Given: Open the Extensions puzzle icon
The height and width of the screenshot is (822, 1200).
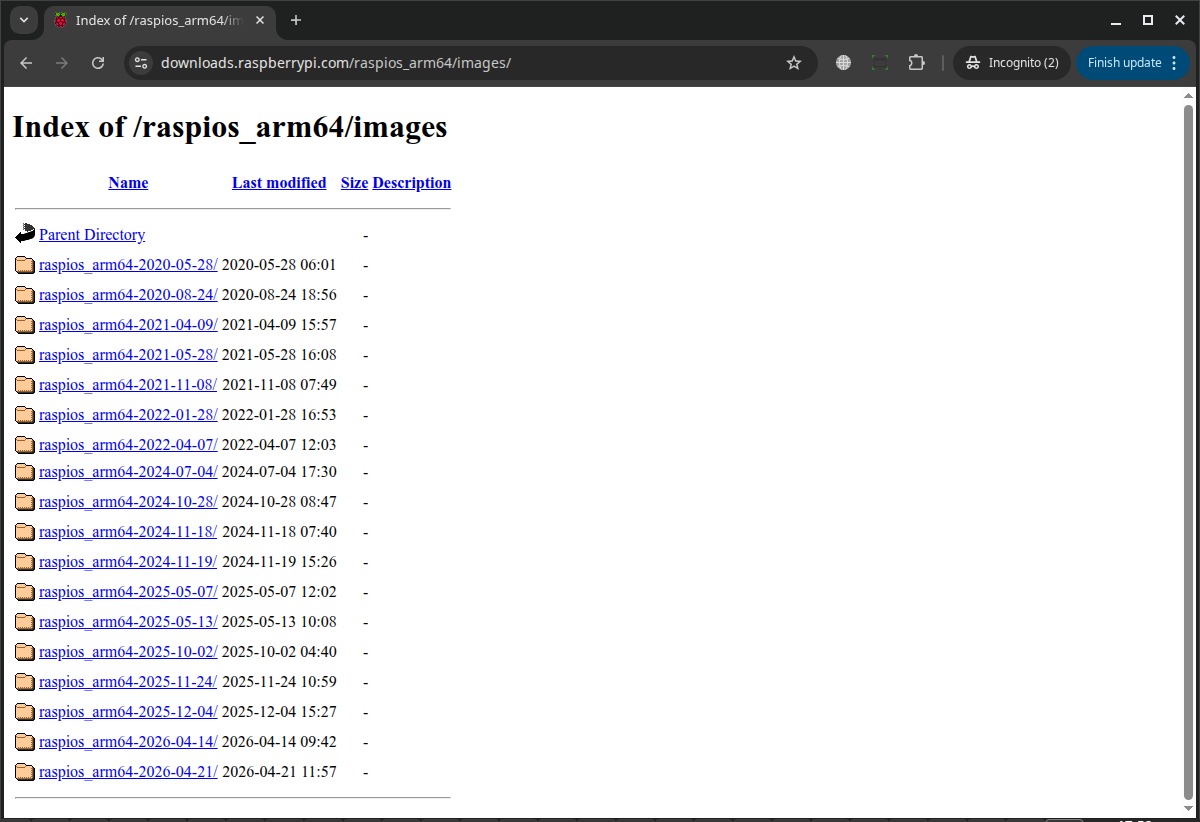Looking at the screenshot, I should [x=916, y=63].
